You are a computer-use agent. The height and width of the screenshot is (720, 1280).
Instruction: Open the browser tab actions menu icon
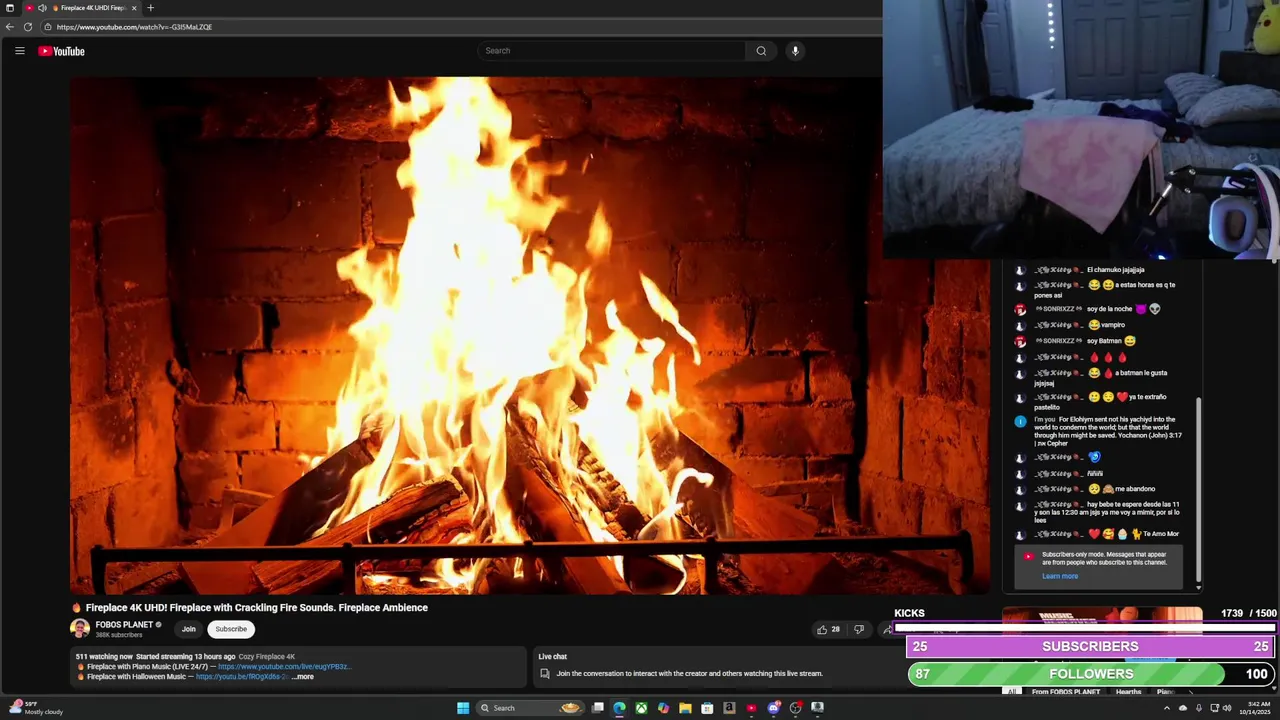point(10,8)
